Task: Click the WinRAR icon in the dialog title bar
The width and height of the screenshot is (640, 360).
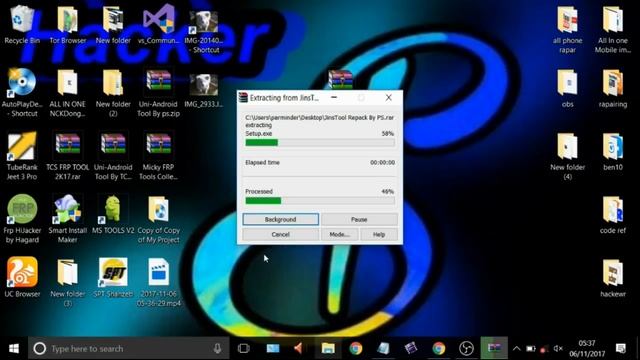Action: [243, 98]
